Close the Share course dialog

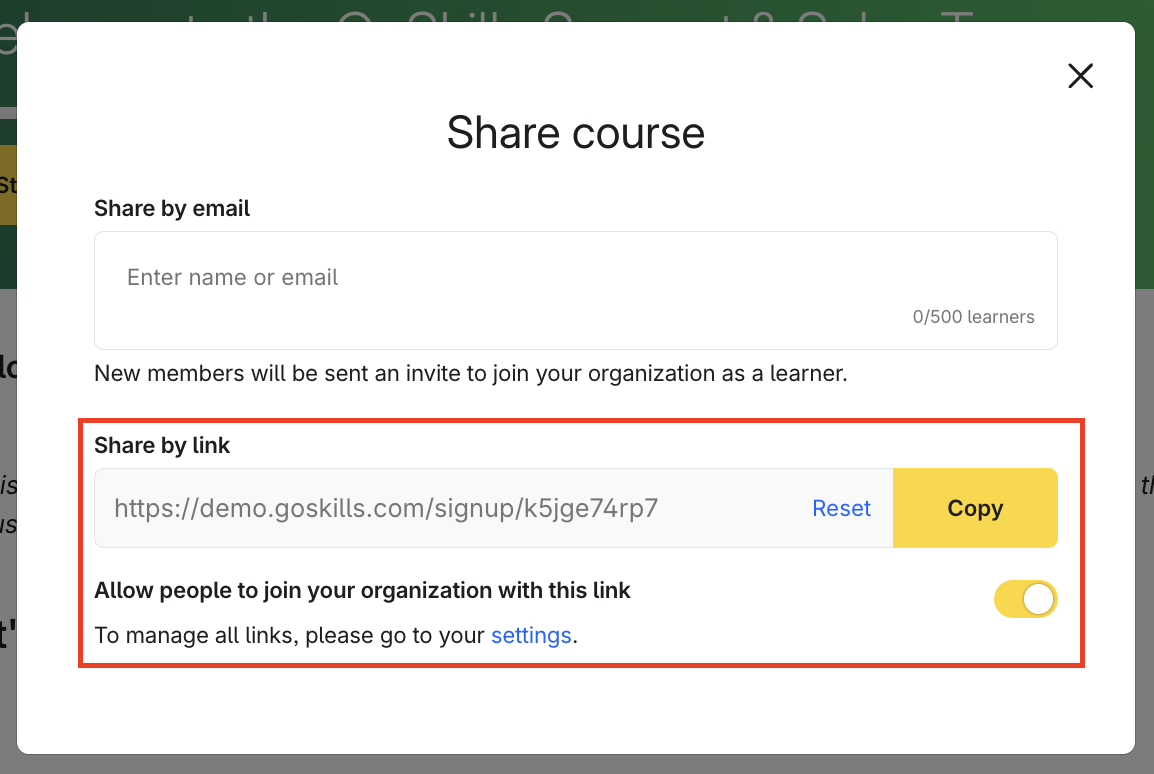click(x=1080, y=76)
